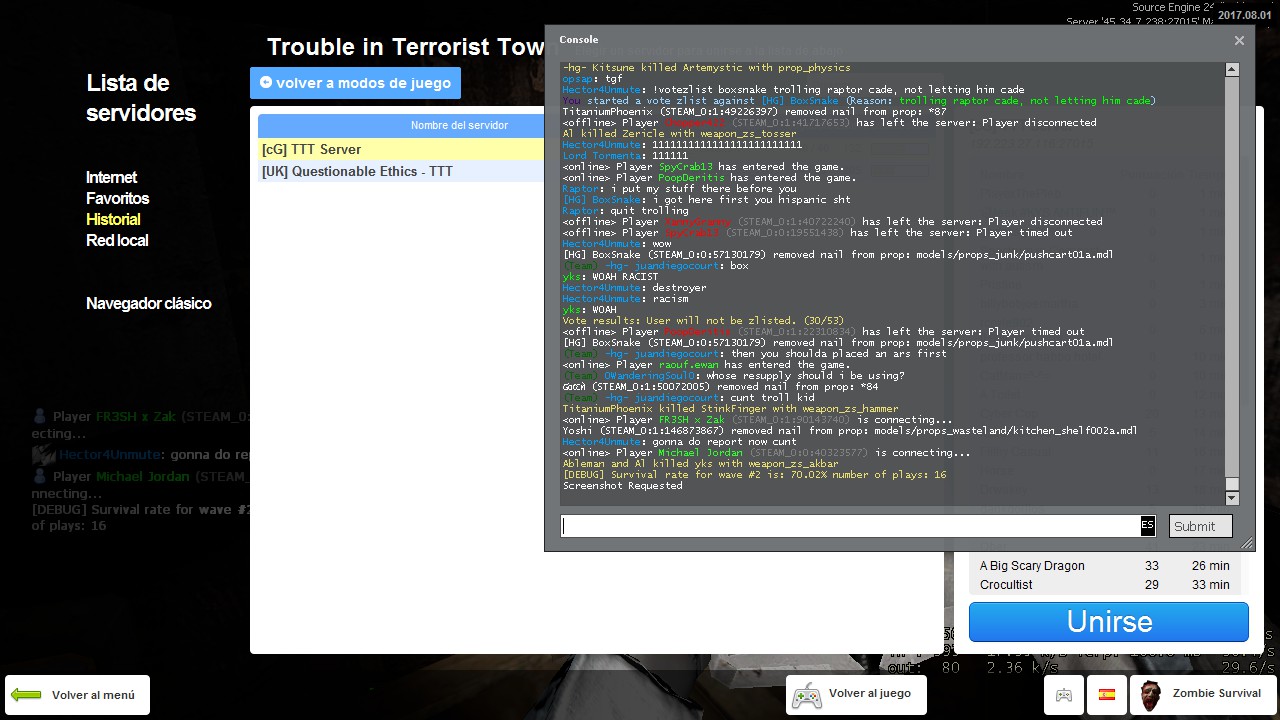Switch to the Historial server list

[x=113, y=220]
